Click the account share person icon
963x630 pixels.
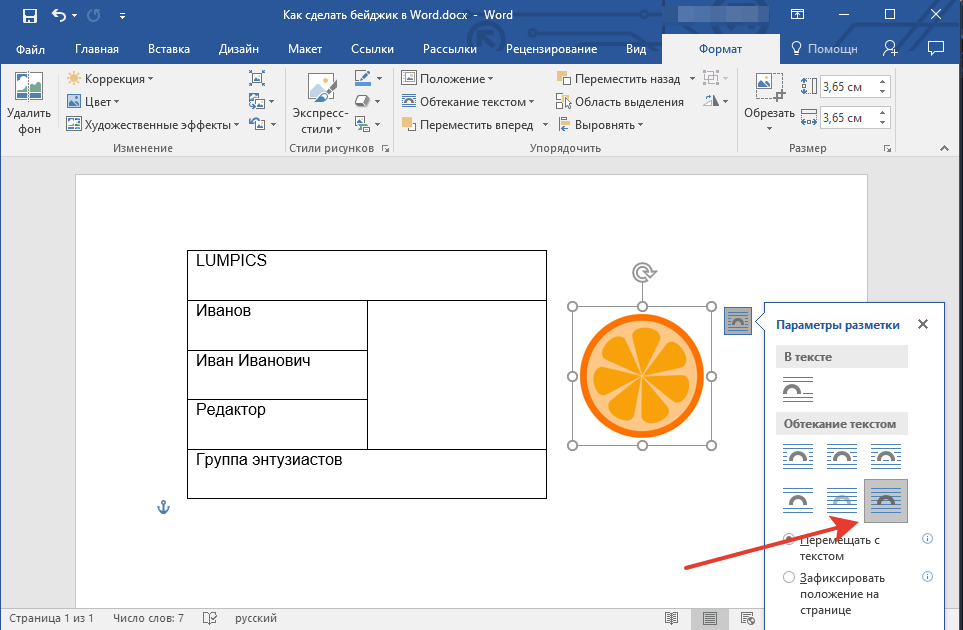[890, 49]
